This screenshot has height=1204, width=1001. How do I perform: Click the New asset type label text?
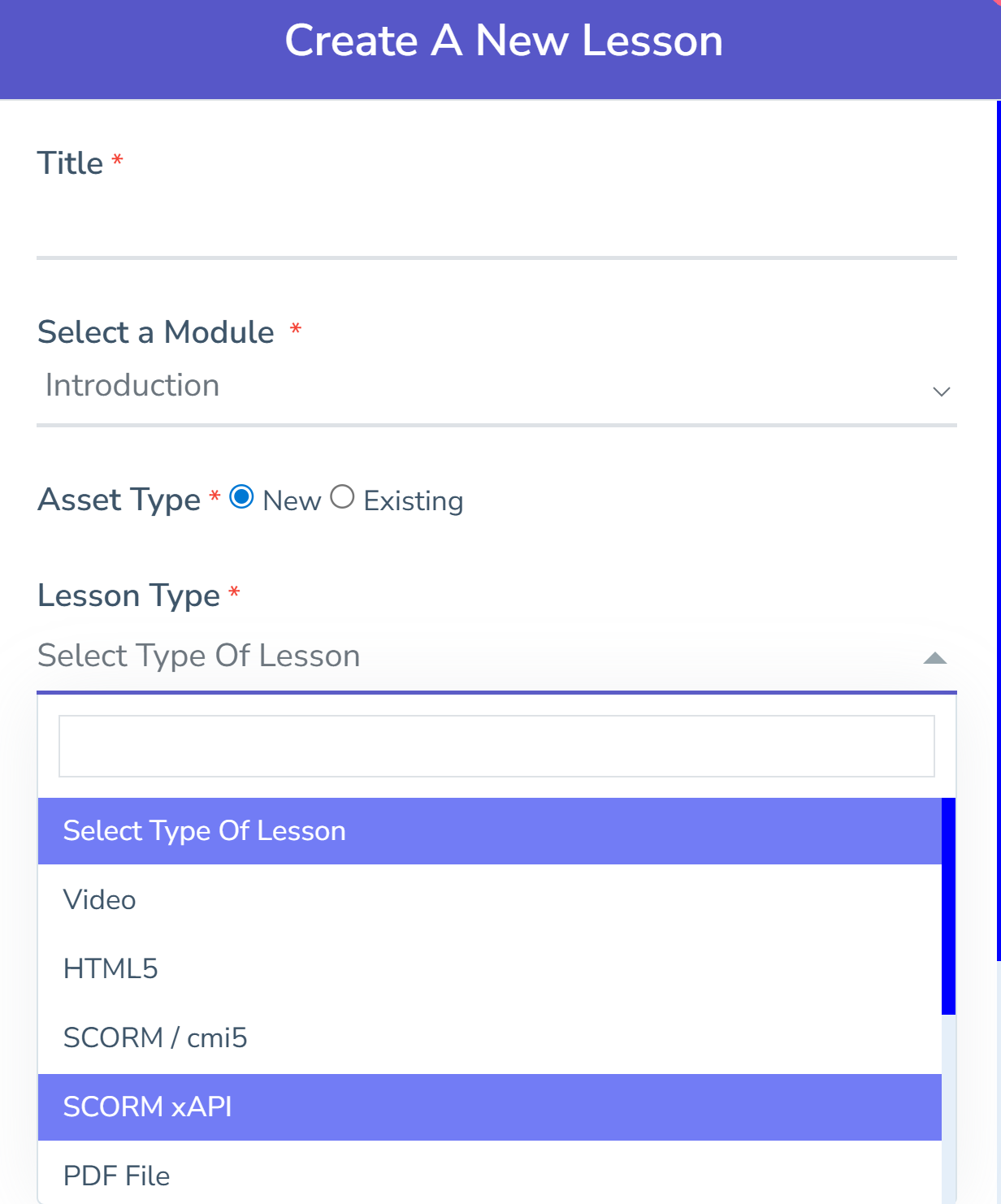[x=292, y=501]
